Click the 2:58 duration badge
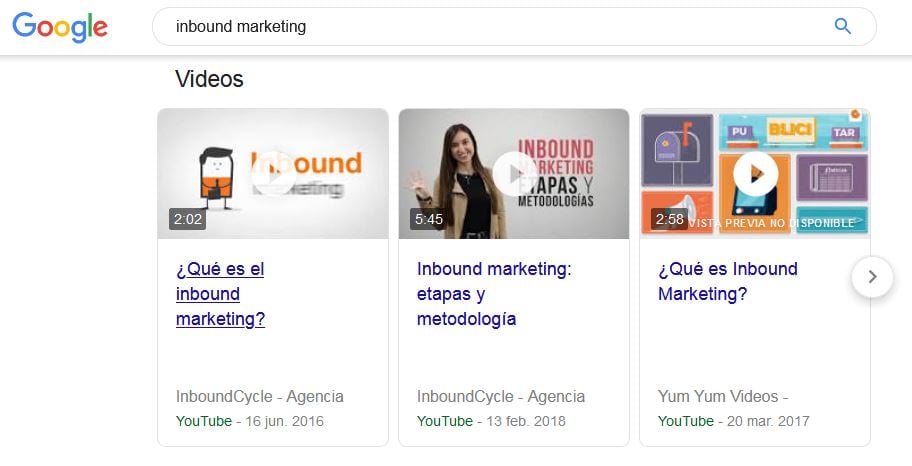The width and height of the screenshot is (912, 466). click(x=669, y=219)
